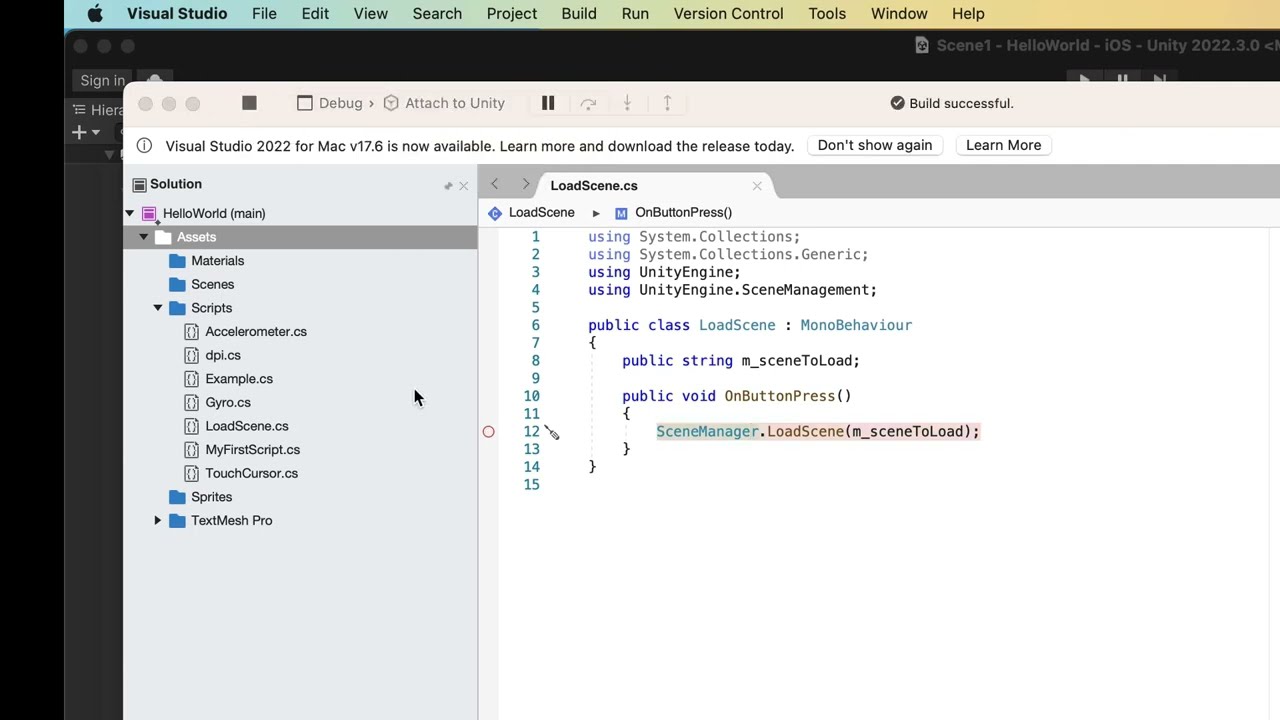Open the Apple menu

[95, 14]
